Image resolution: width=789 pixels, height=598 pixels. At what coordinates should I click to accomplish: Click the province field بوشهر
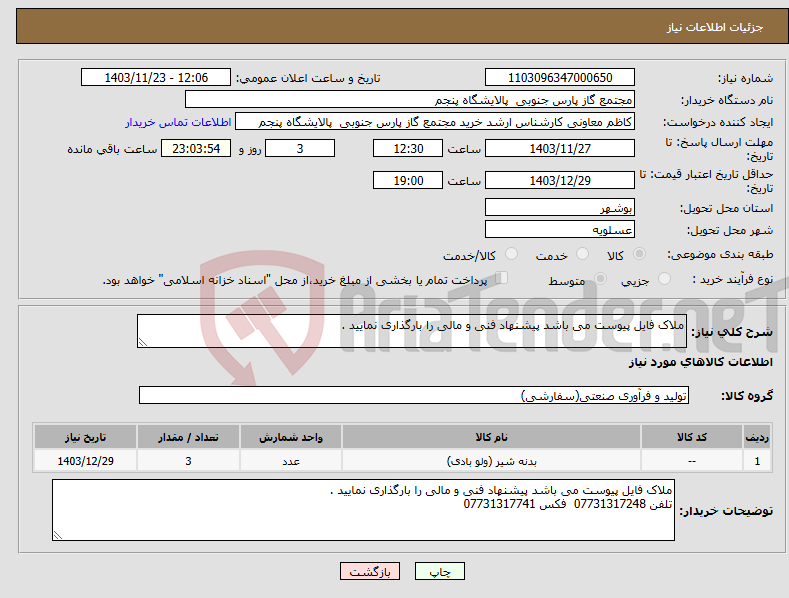pos(560,207)
